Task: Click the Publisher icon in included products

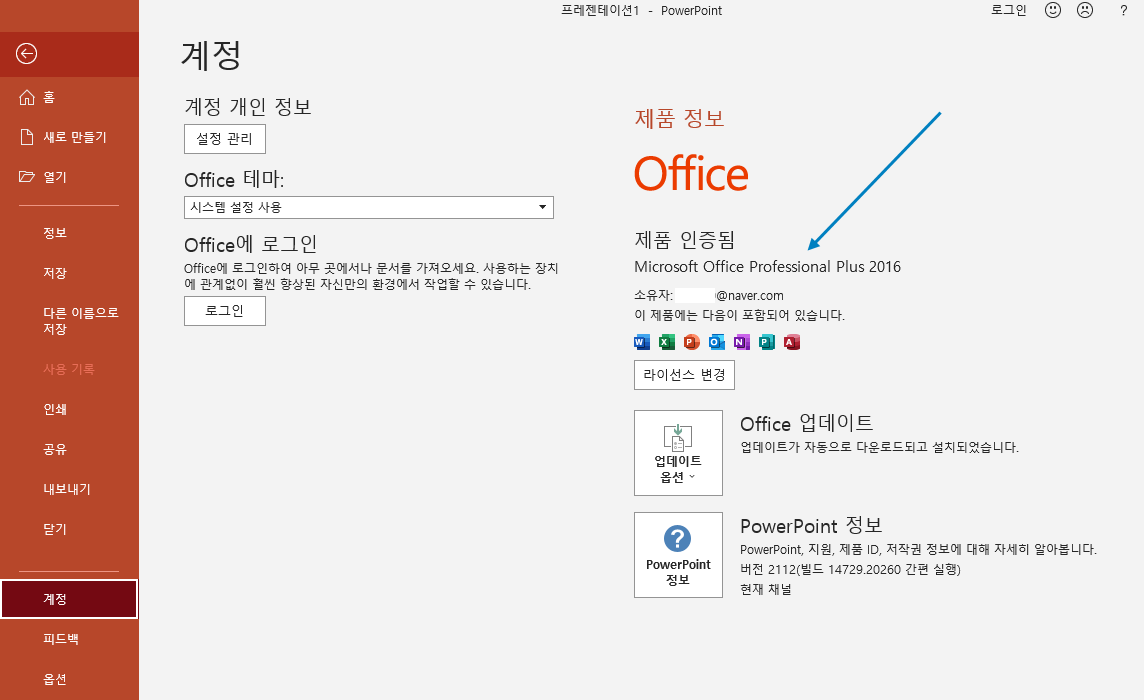Action: pyautogui.click(x=766, y=342)
